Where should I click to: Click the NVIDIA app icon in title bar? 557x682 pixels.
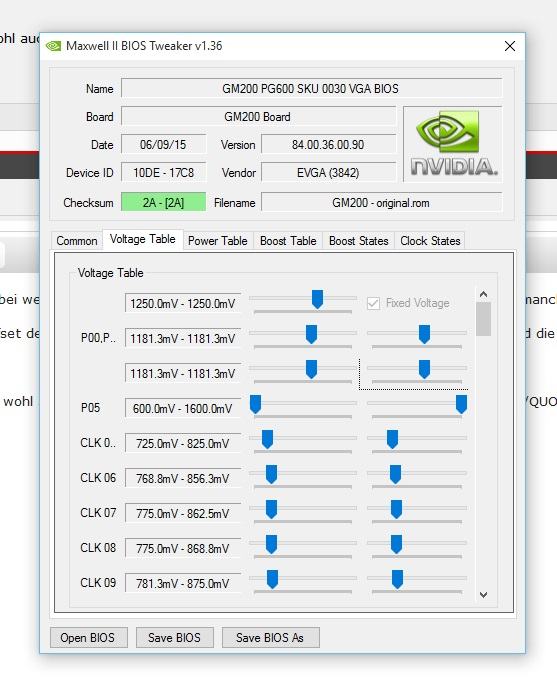pyautogui.click(x=53, y=46)
